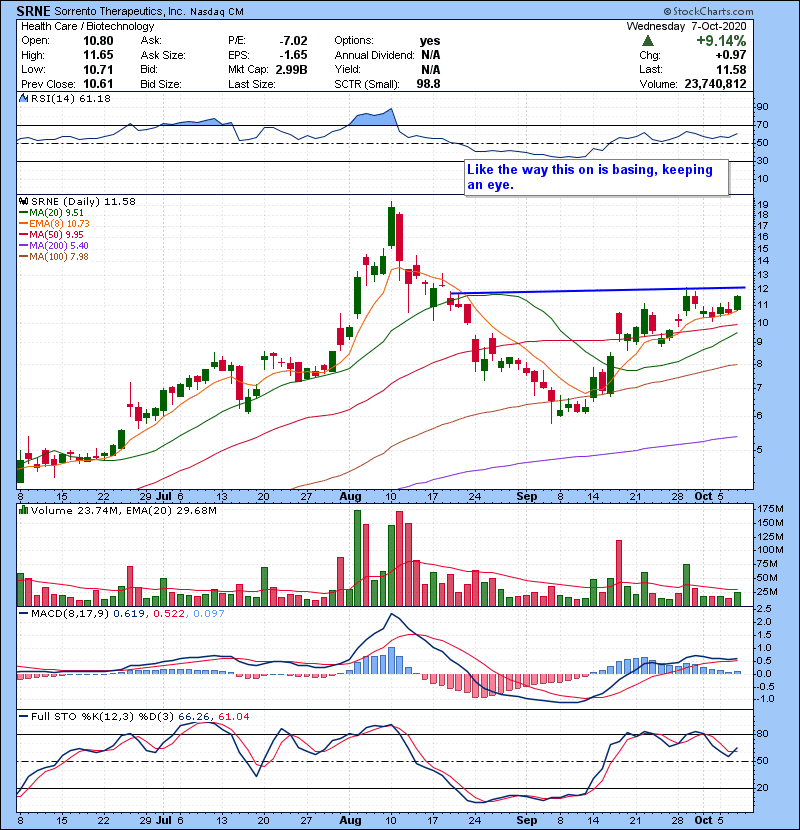Click the EMA(8) 10.73 legend entry
800x830 pixels.
[54, 223]
